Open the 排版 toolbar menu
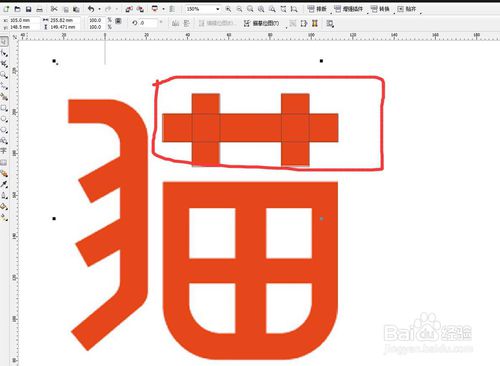Viewport: 500px width, 366px height. point(317,9)
